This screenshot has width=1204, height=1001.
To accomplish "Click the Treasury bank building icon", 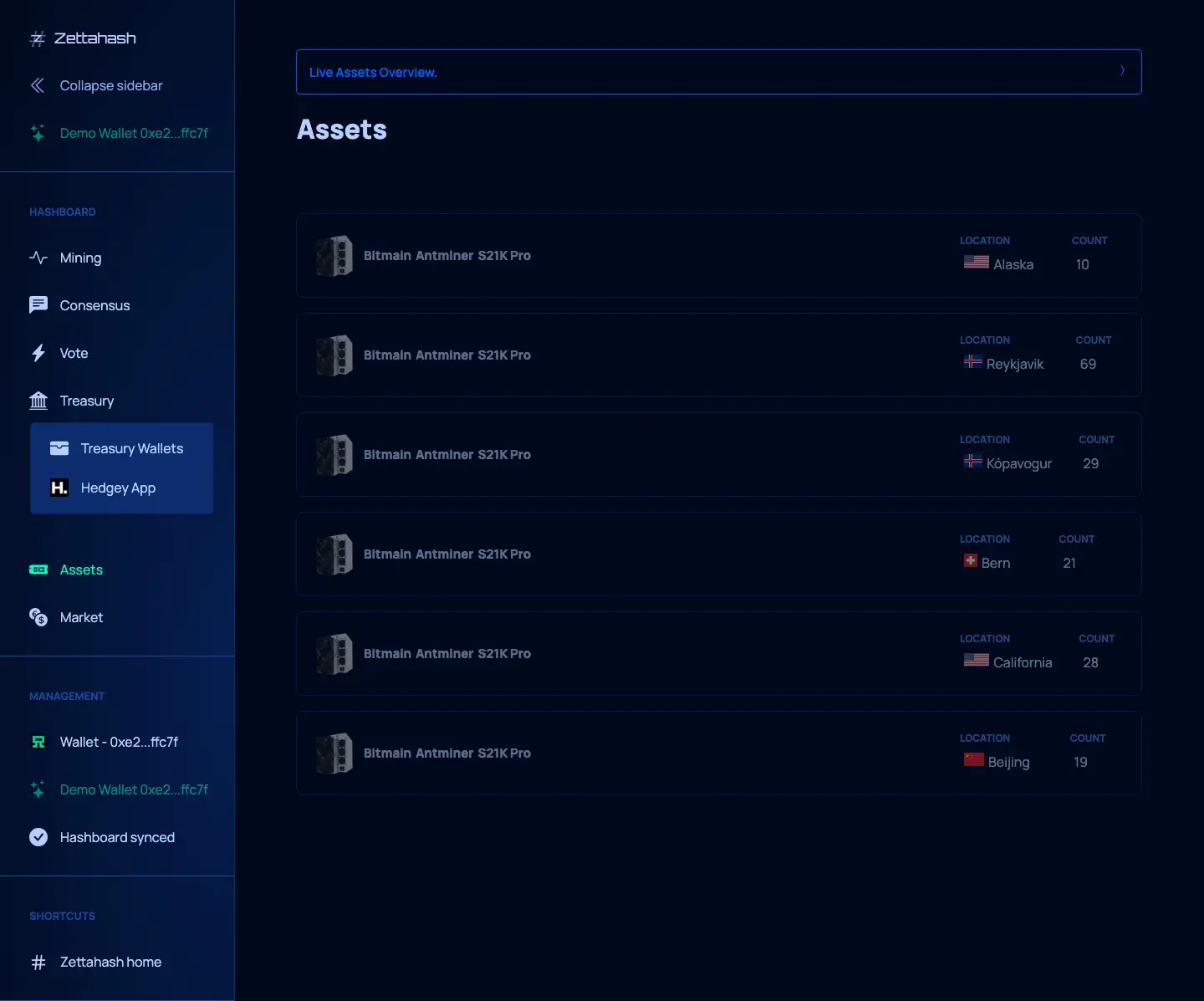I will [x=38, y=401].
